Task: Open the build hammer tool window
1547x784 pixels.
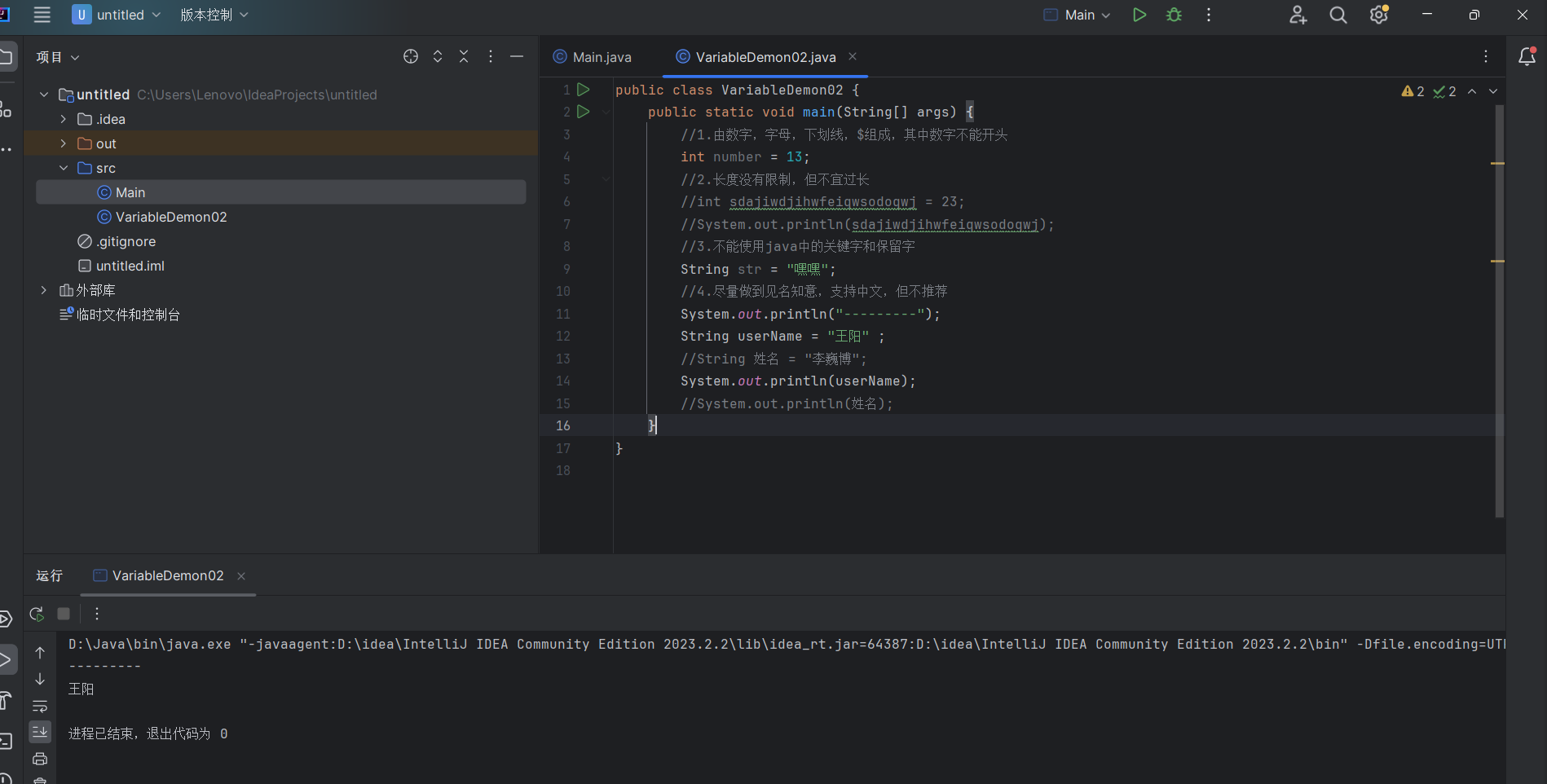Action: (6, 700)
